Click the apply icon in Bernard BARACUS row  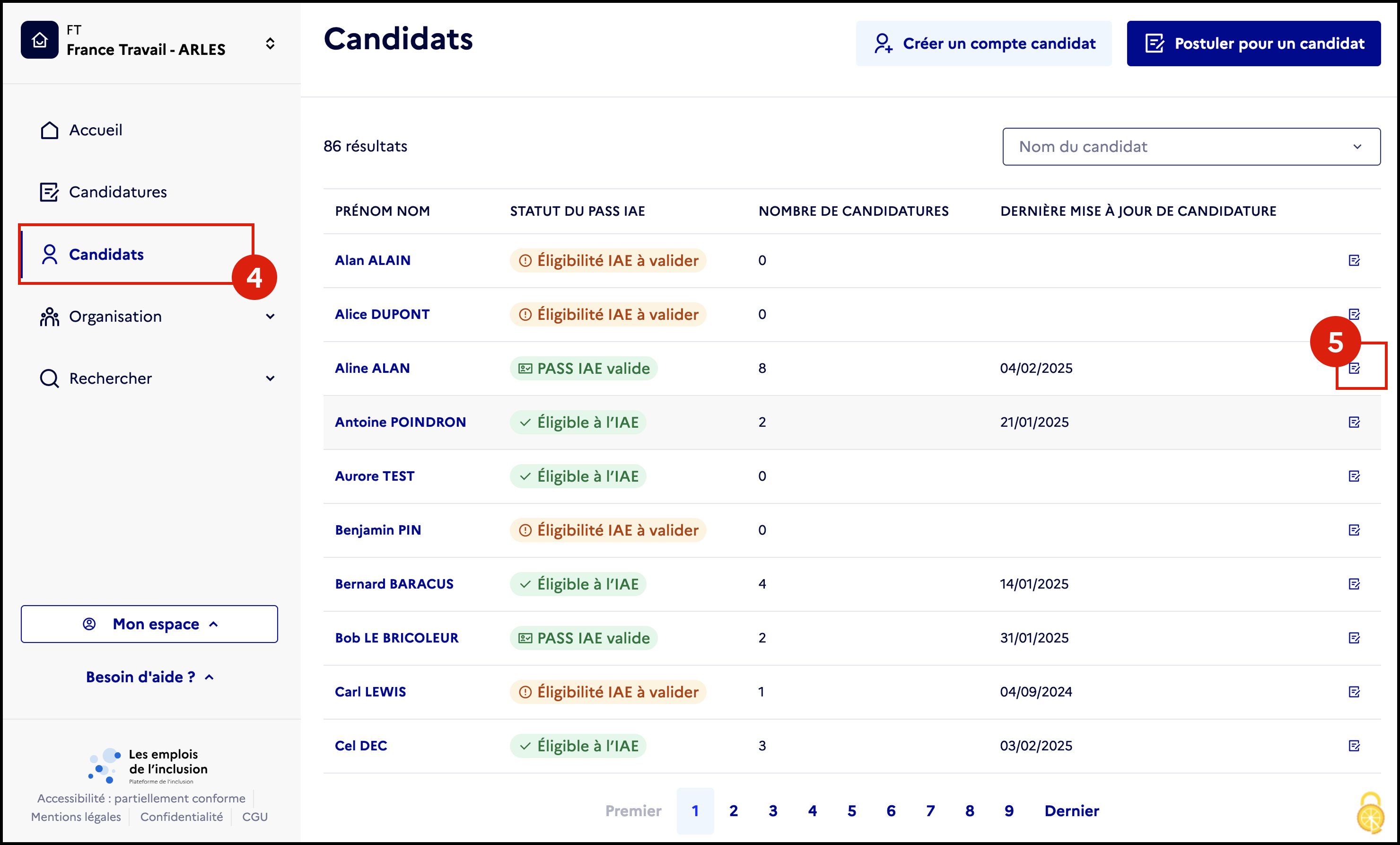[1354, 584]
